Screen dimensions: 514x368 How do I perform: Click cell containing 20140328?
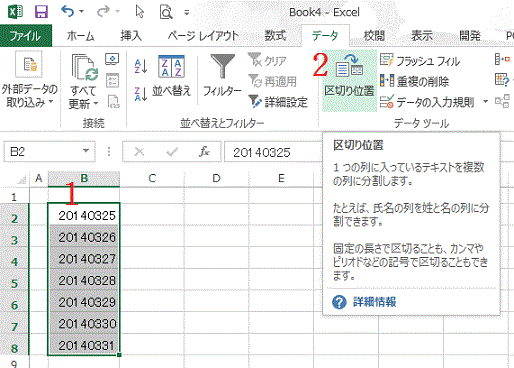84,280
